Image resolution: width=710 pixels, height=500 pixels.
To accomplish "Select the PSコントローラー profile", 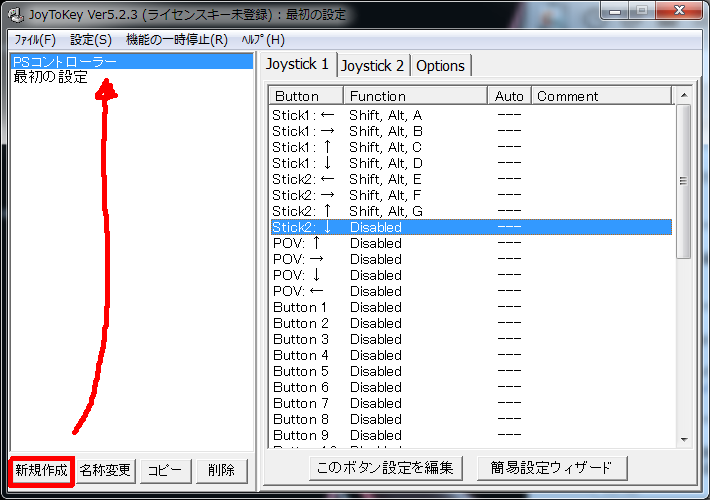I will click(x=131, y=62).
